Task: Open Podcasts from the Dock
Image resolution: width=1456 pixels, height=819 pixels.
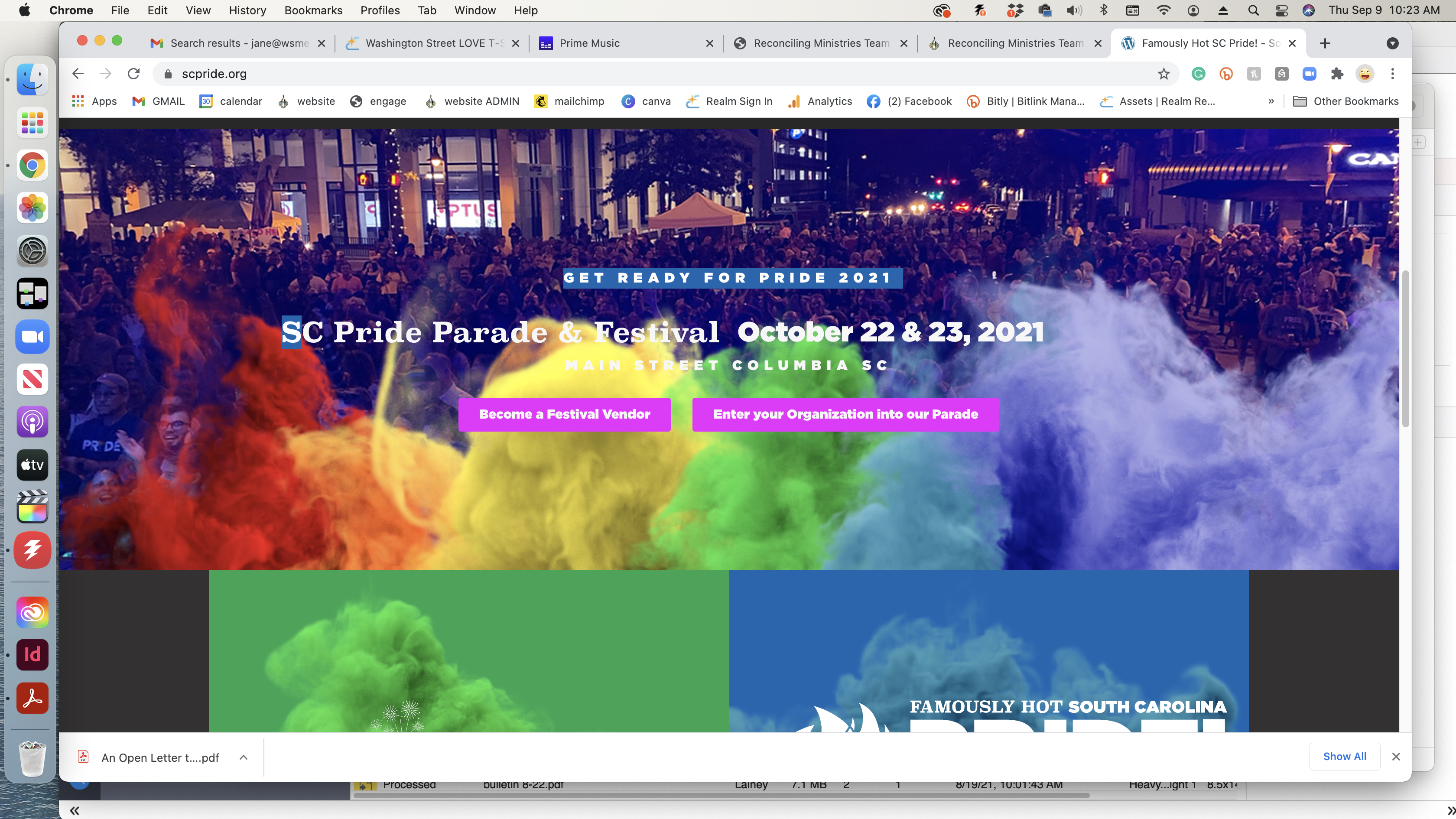Action: [x=32, y=422]
